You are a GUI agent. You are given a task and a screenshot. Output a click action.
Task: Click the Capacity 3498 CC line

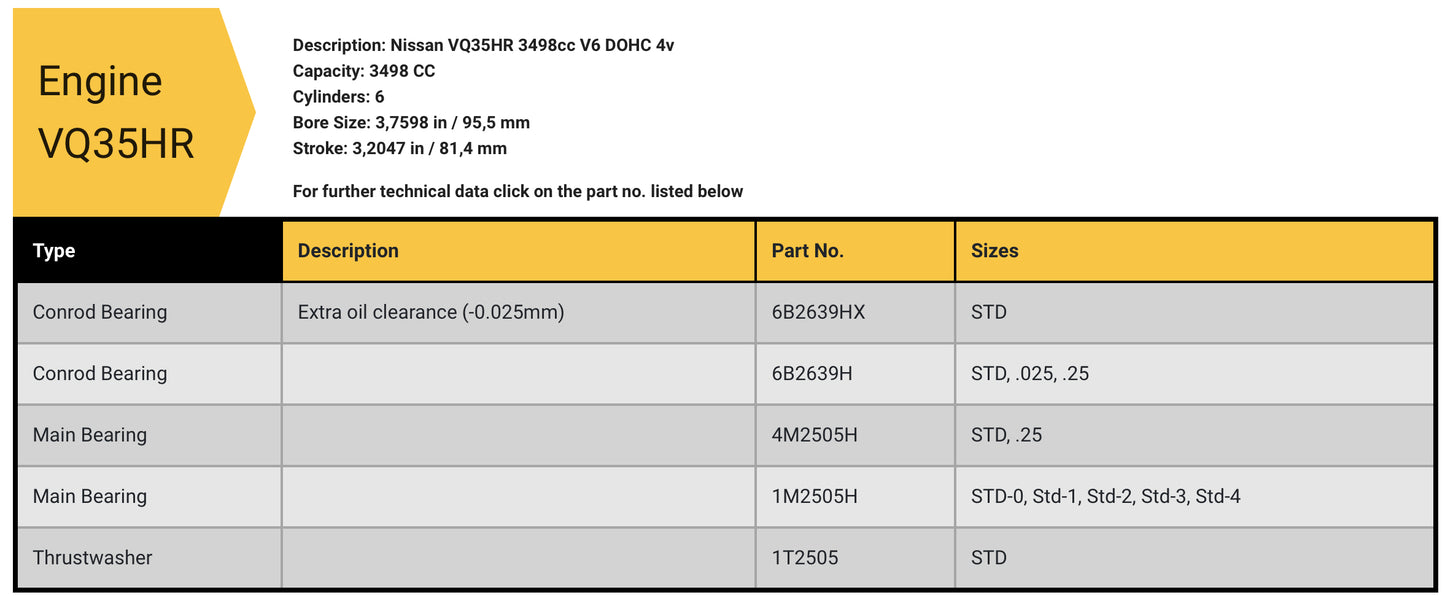pos(363,71)
